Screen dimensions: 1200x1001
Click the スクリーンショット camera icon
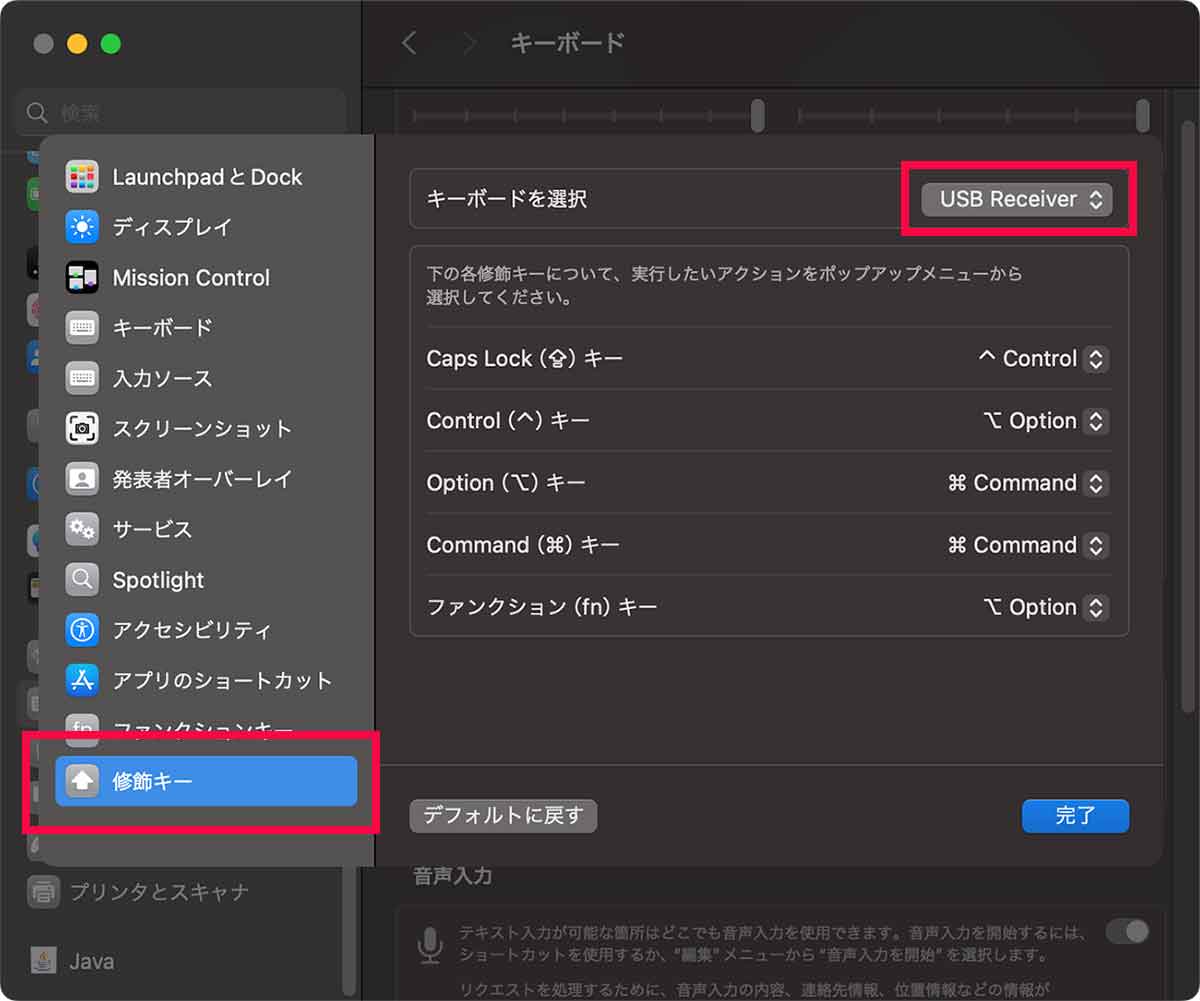tap(82, 429)
